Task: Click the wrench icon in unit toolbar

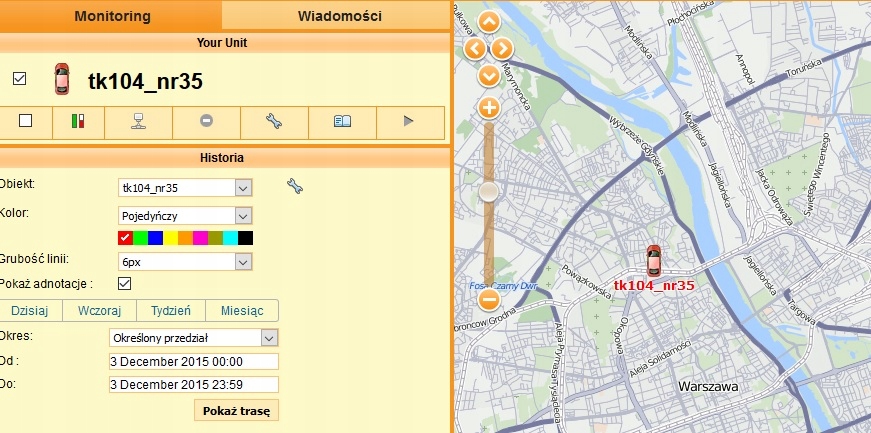Action: [274, 121]
